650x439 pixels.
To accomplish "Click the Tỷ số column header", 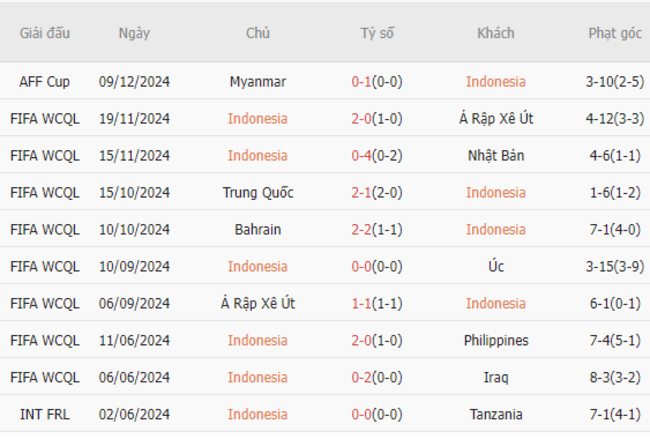I will click(377, 33).
